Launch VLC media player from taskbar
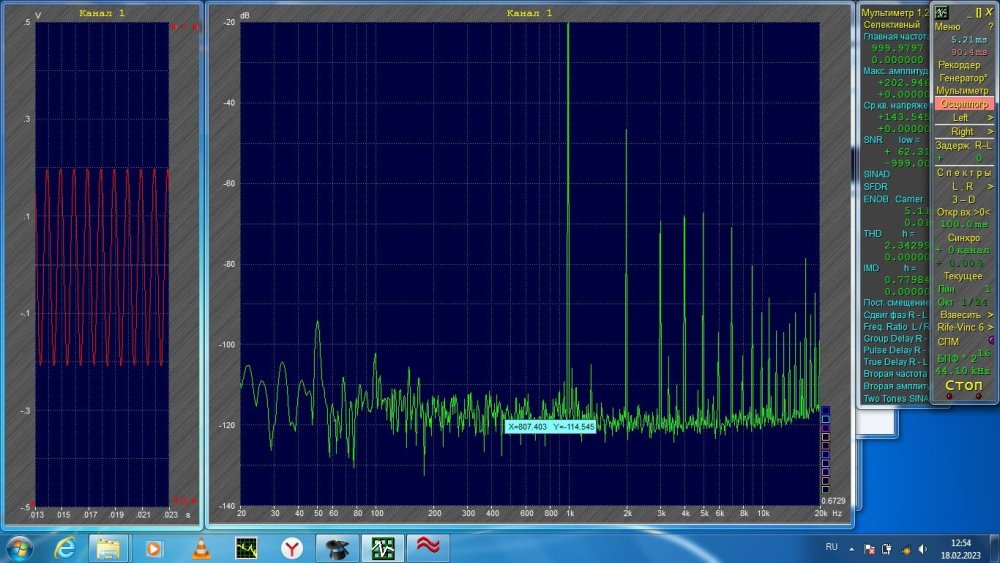 tap(200, 547)
